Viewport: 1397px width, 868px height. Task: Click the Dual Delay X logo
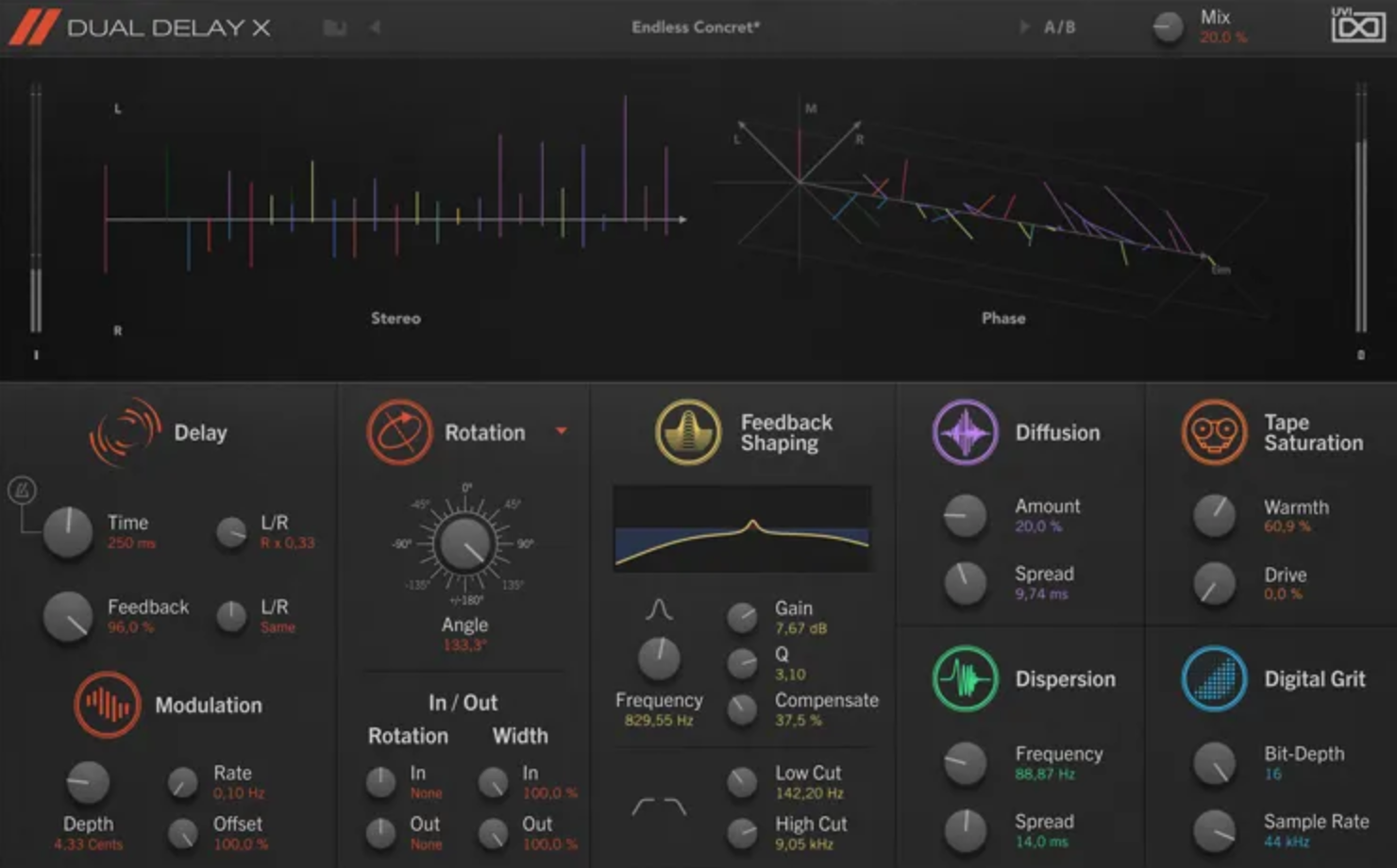(141, 27)
